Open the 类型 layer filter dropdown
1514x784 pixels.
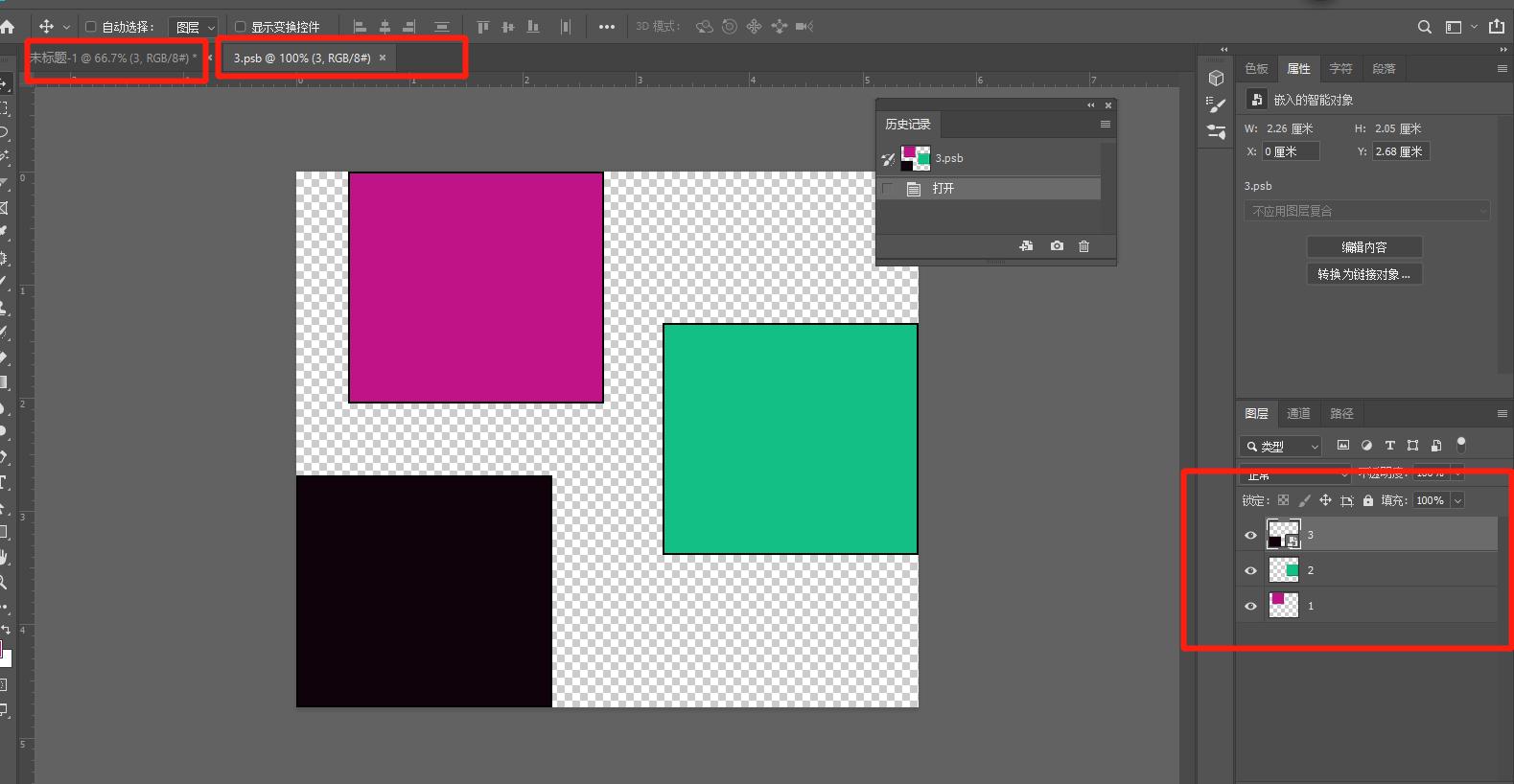point(1281,447)
